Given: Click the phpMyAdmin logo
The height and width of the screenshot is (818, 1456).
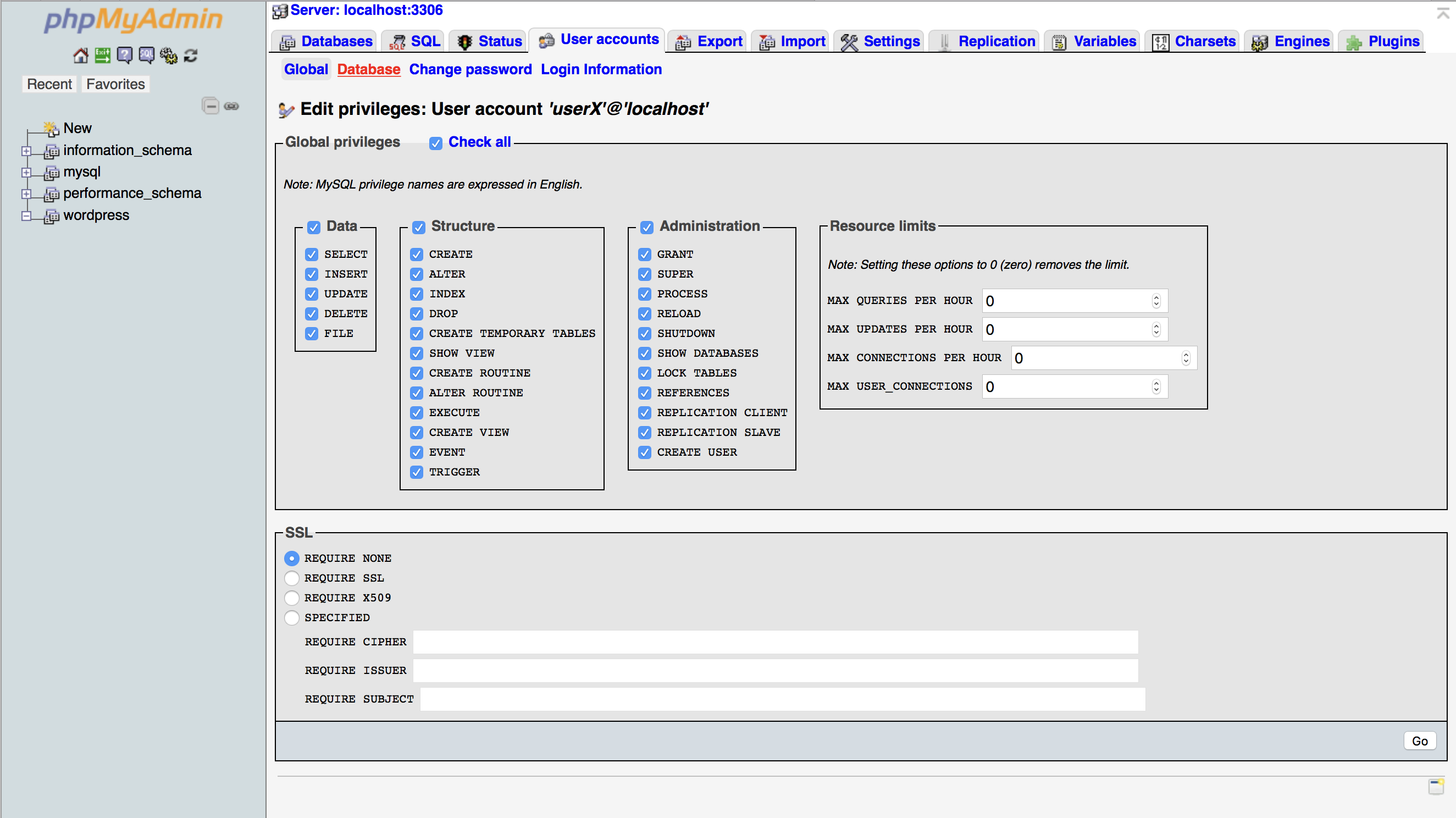Looking at the screenshot, I should pos(133,20).
